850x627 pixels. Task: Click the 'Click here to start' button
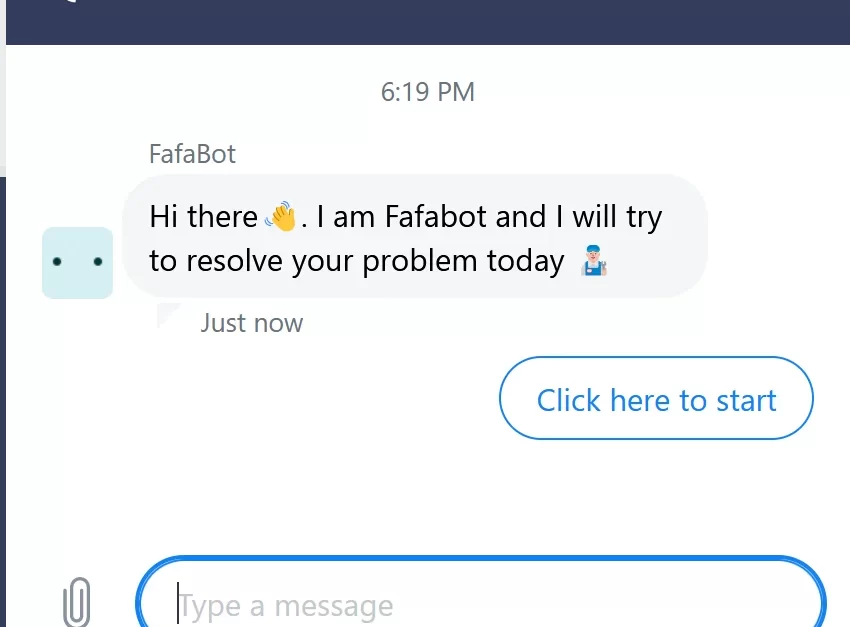tap(656, 398)
